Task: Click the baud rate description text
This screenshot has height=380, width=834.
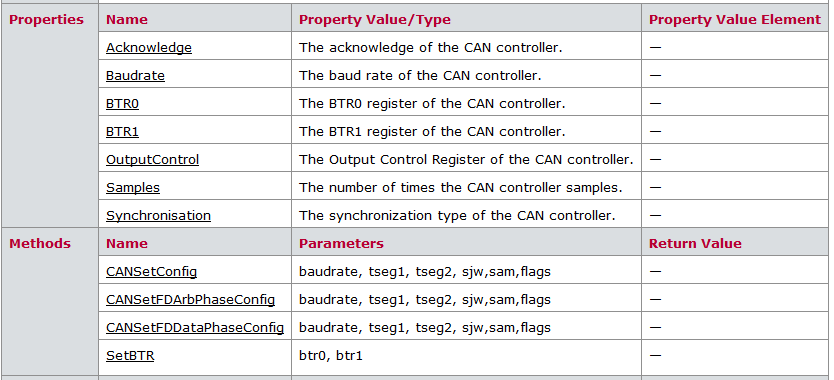Action: pyautogui.click(x=420, y=76)
